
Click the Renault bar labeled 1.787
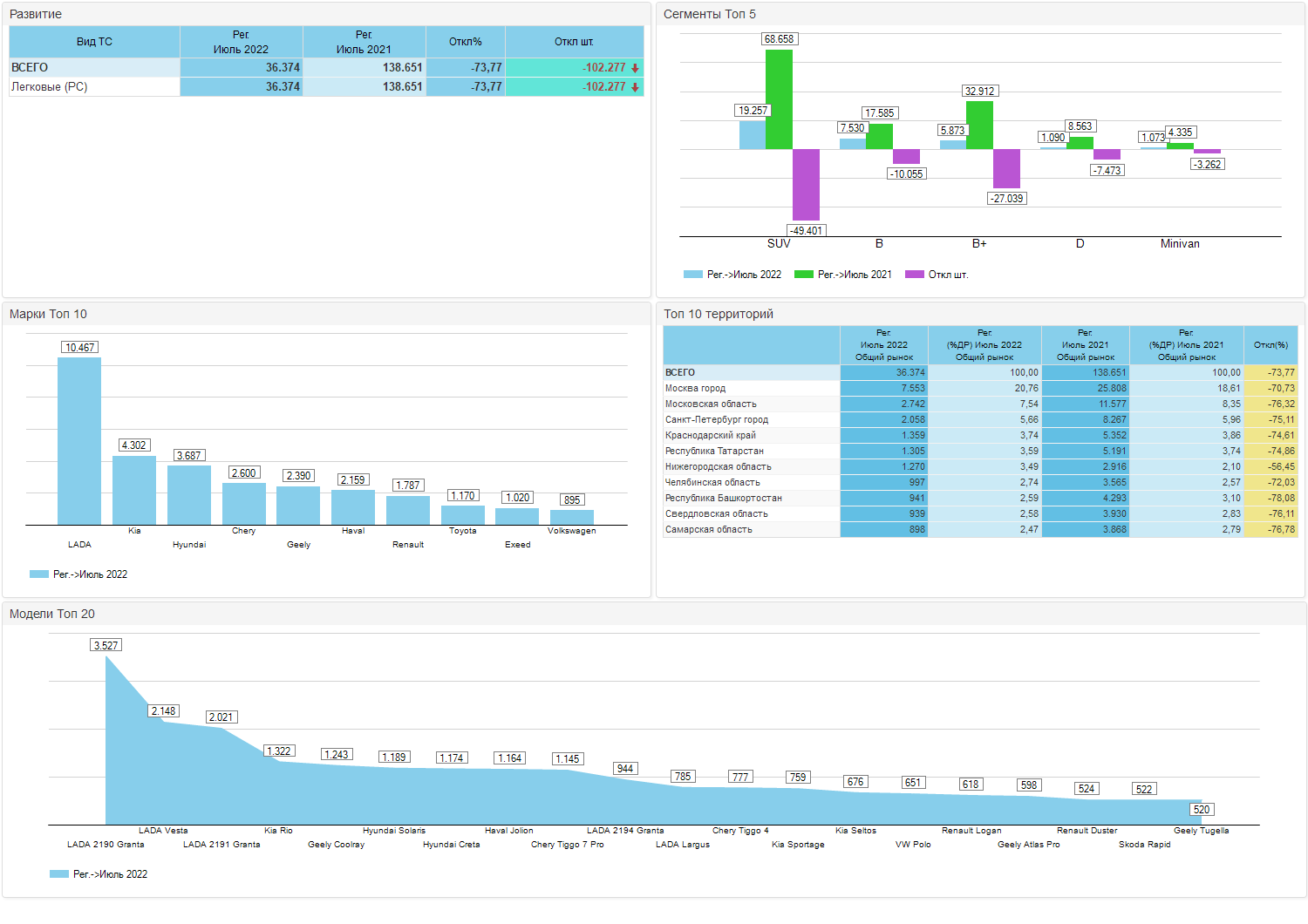tap(408, 510)
